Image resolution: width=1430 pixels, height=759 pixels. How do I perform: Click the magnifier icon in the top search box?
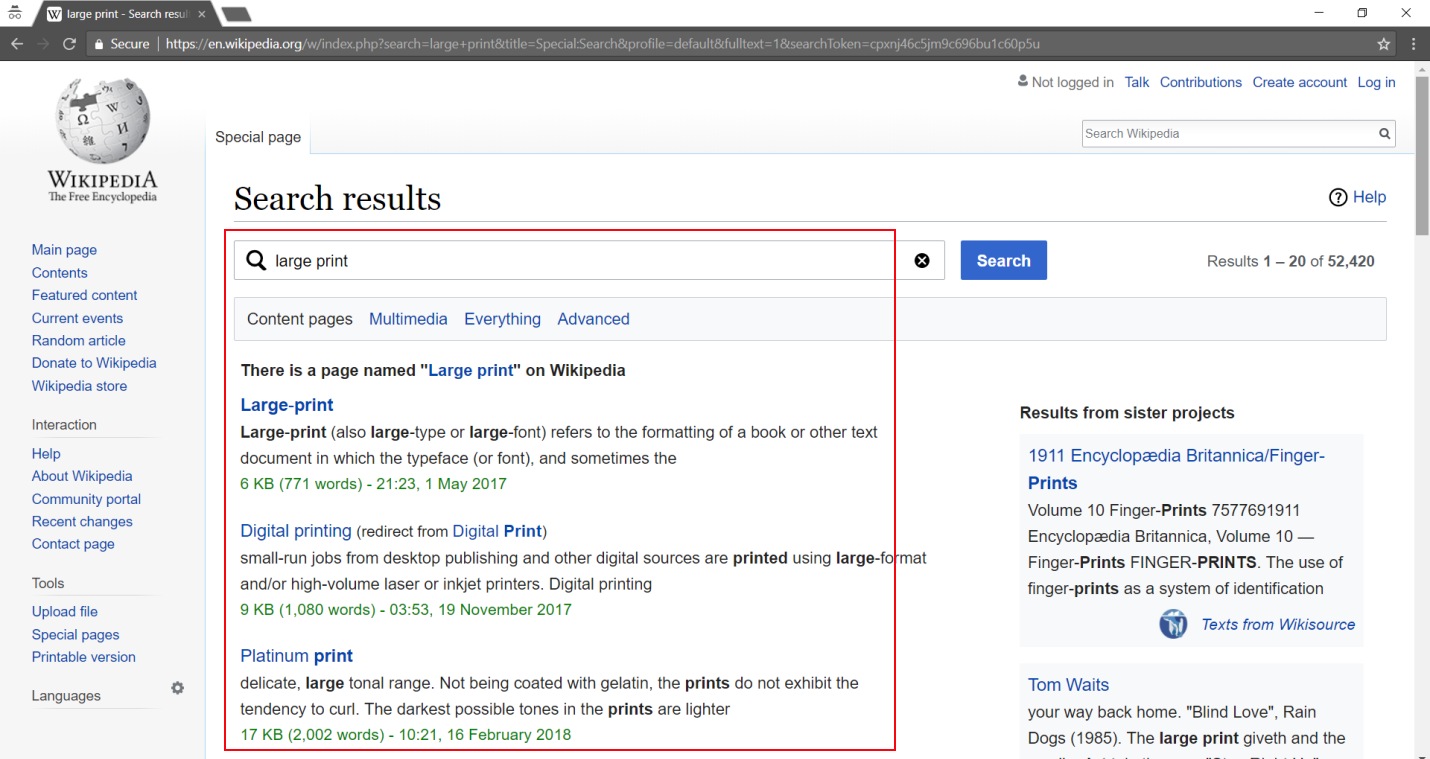click(1384, 133)
